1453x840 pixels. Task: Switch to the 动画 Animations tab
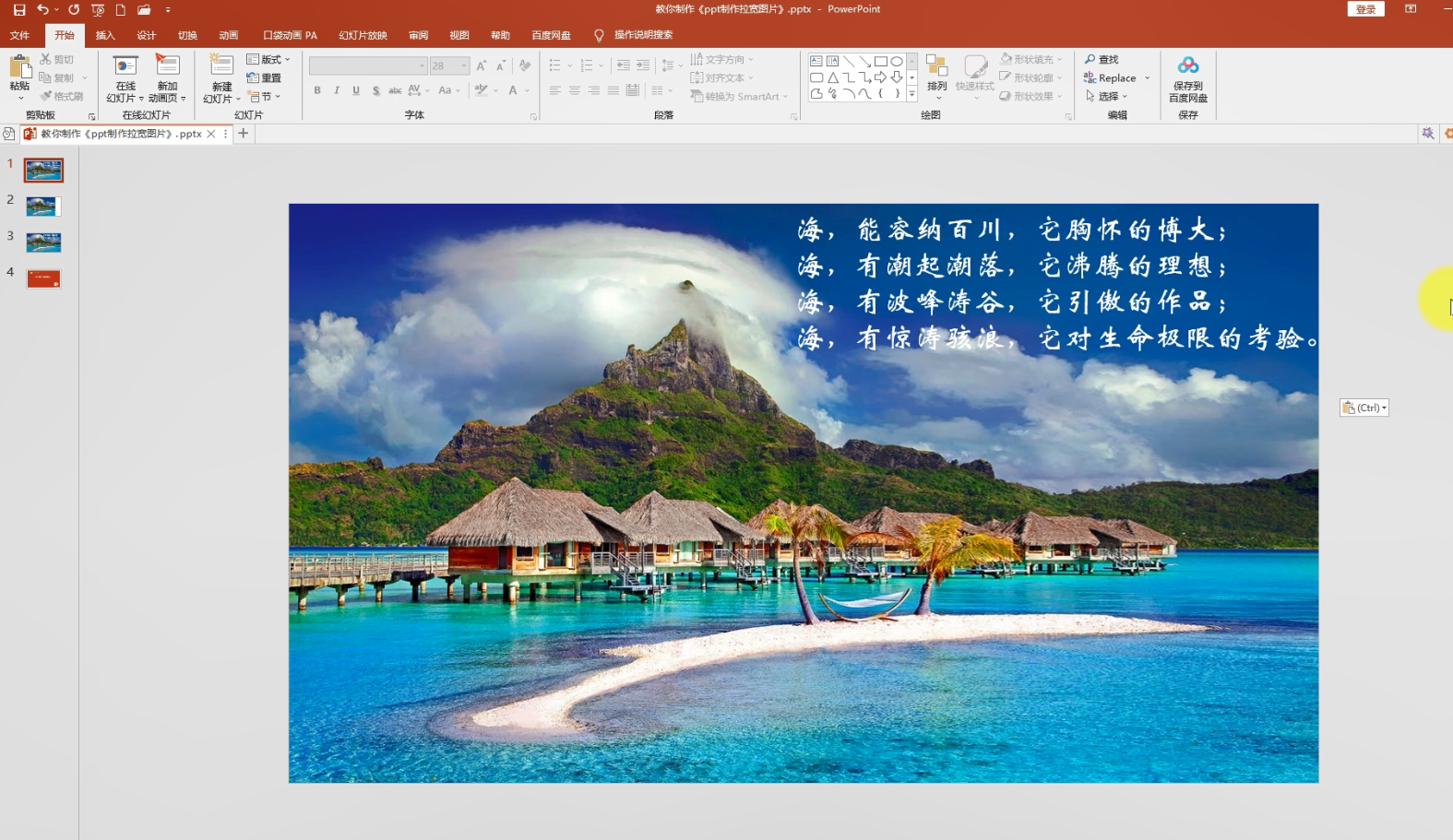point(228,35)
